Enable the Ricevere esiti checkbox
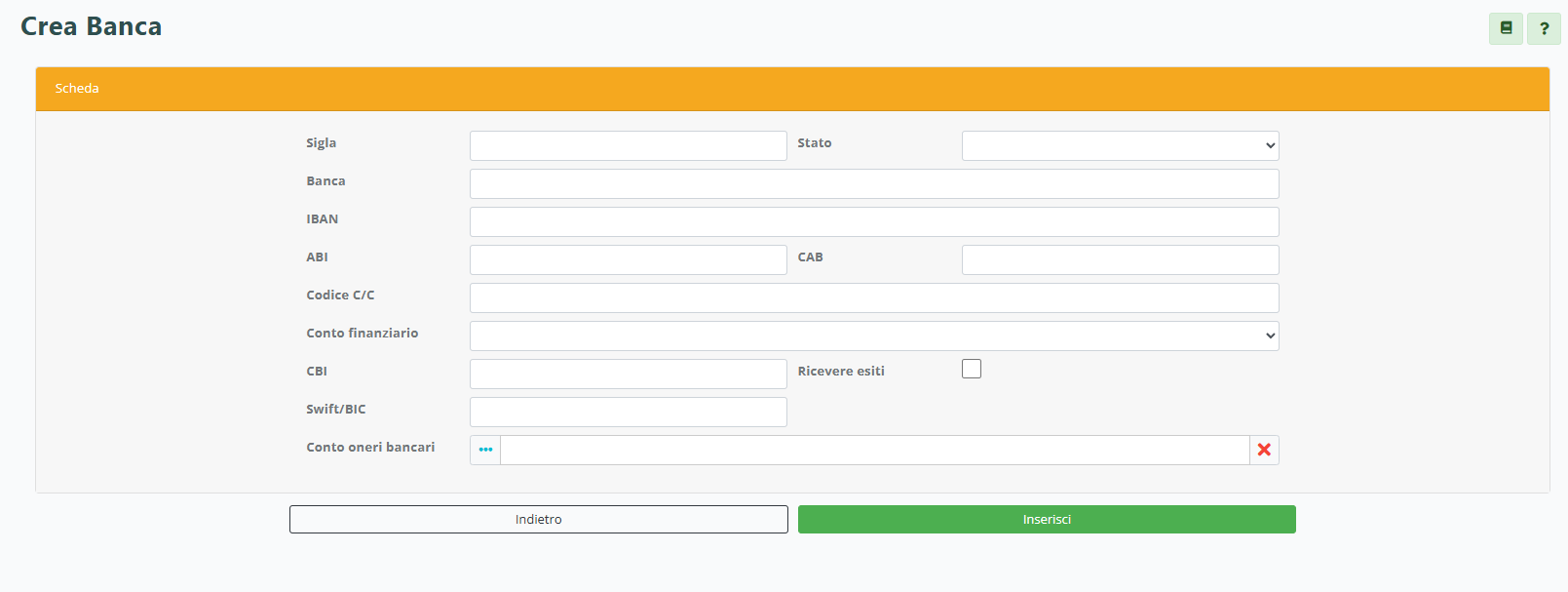The width and height of the screenshot is (1568, 592). click(972, 369)
